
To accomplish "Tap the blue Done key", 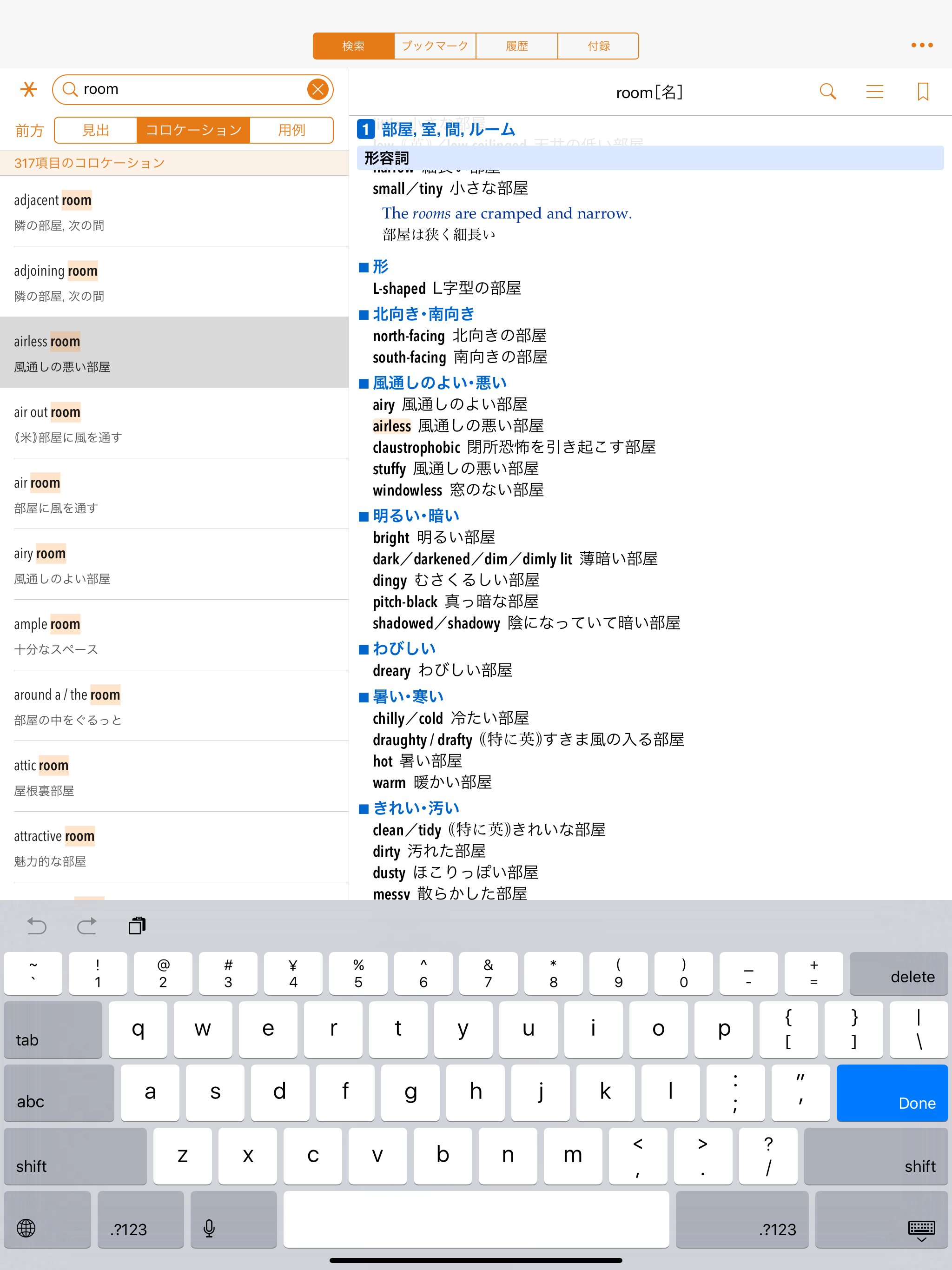I will 892,1092.
